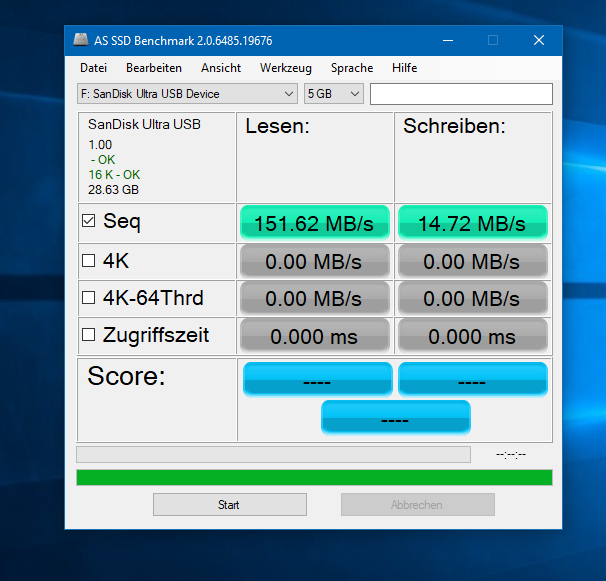The image size is (606, 581).
Task: Click the empty text field beside 5 GB
Action: pyautogui.click(x=461, y=94)
